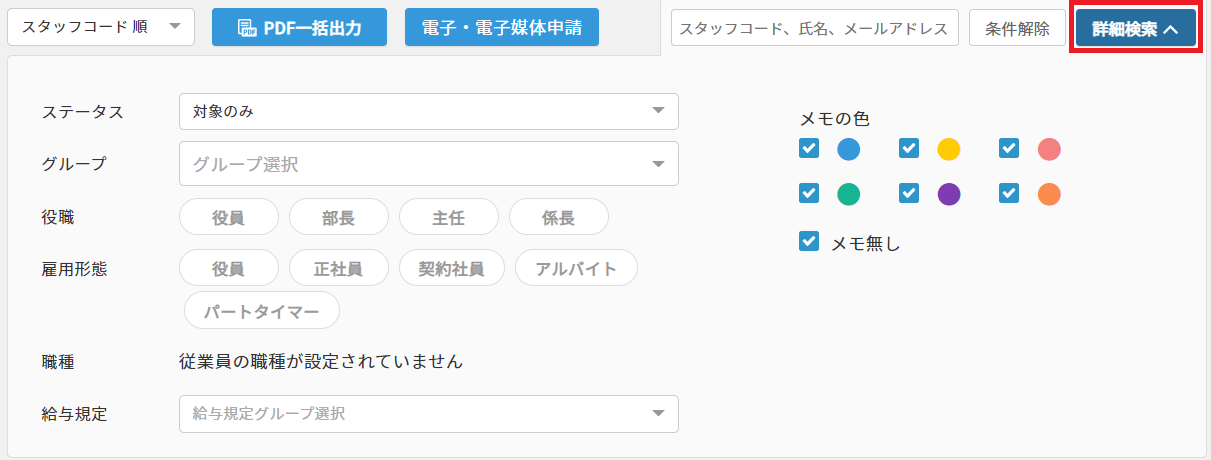
Task: Uncheck the yellow memo color checkbox
Action: click(x=909, y=149)
